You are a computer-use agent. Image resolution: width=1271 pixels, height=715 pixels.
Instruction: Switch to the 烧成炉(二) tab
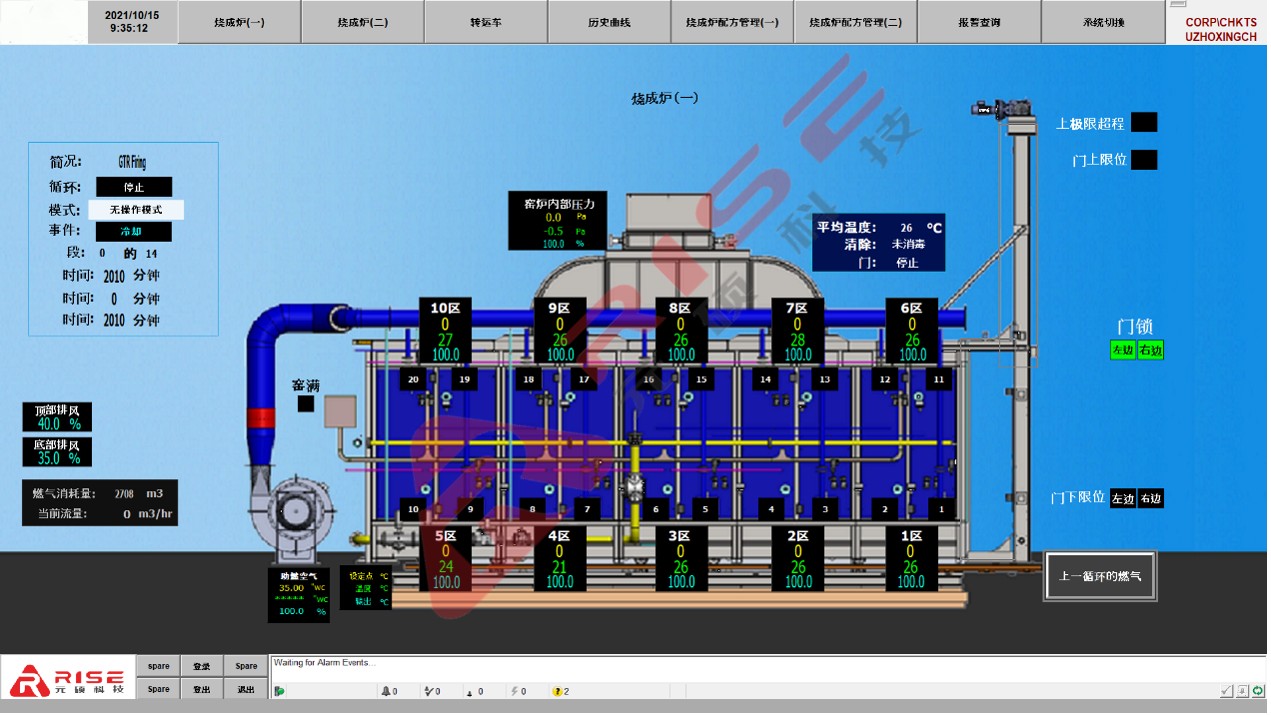coord(362,22)
